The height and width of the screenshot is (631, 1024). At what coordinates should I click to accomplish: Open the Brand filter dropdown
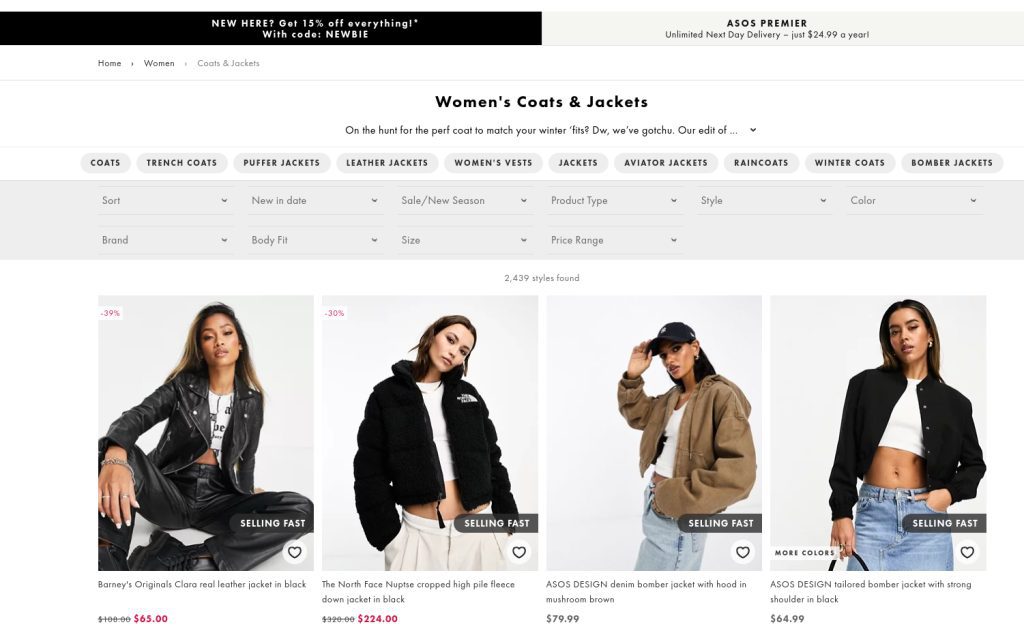click(165, 240)
